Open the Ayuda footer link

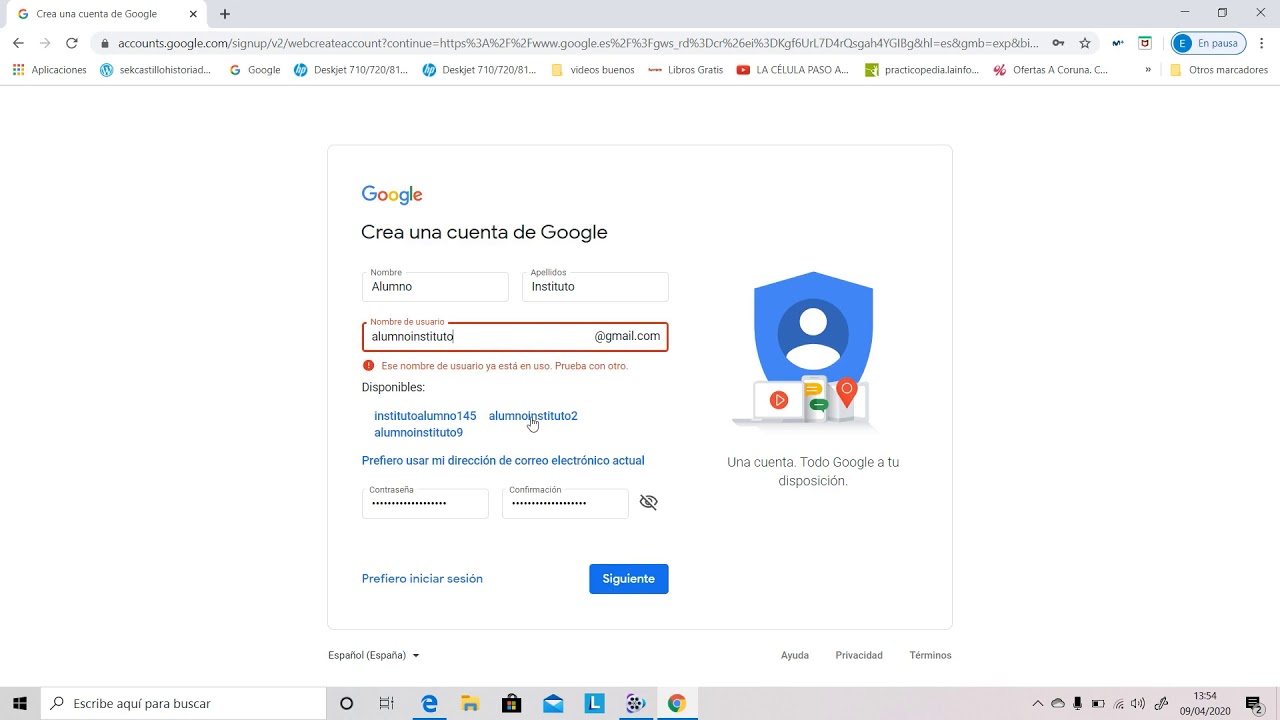[x=795, y=656]
